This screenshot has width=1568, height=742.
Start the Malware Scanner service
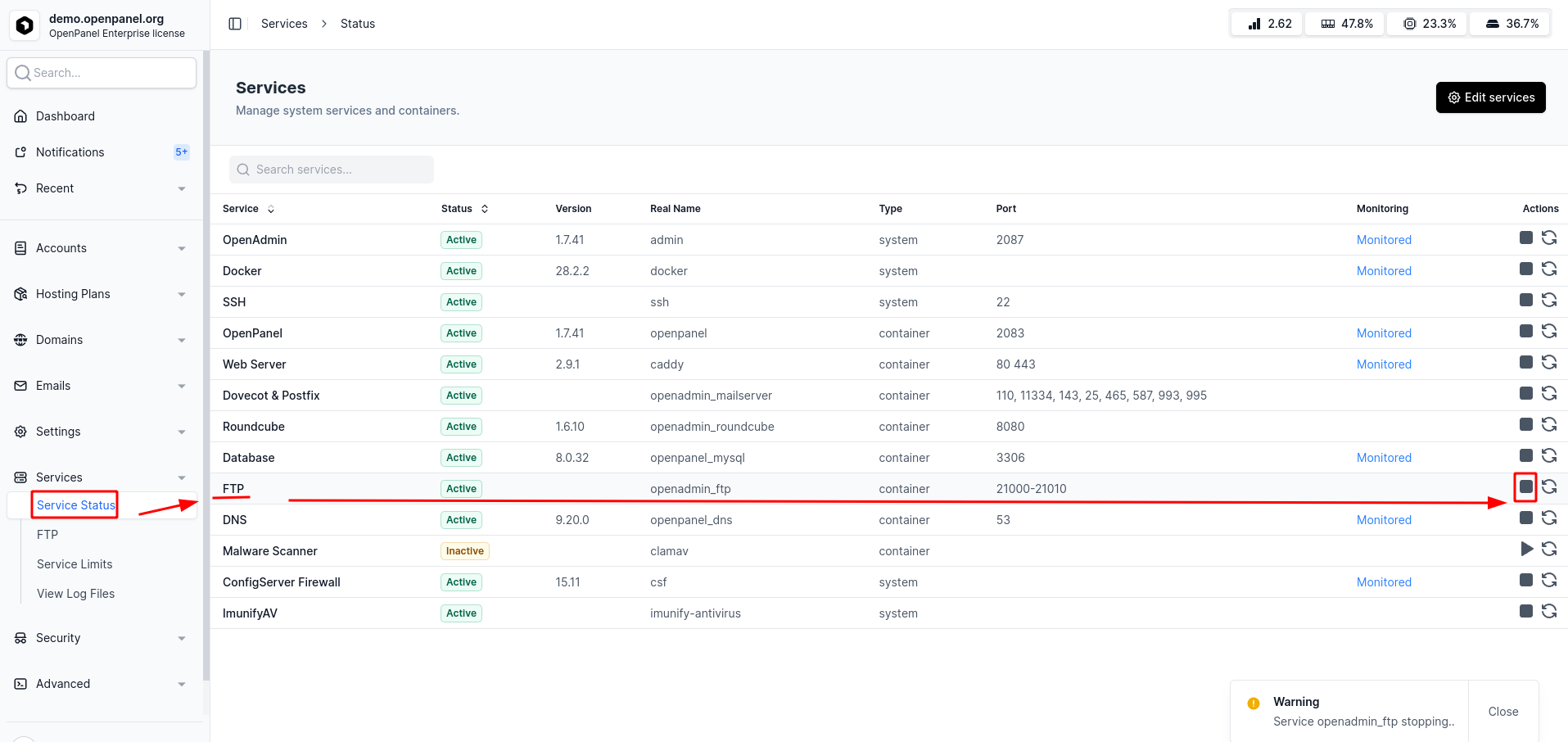pos(1526,549)
